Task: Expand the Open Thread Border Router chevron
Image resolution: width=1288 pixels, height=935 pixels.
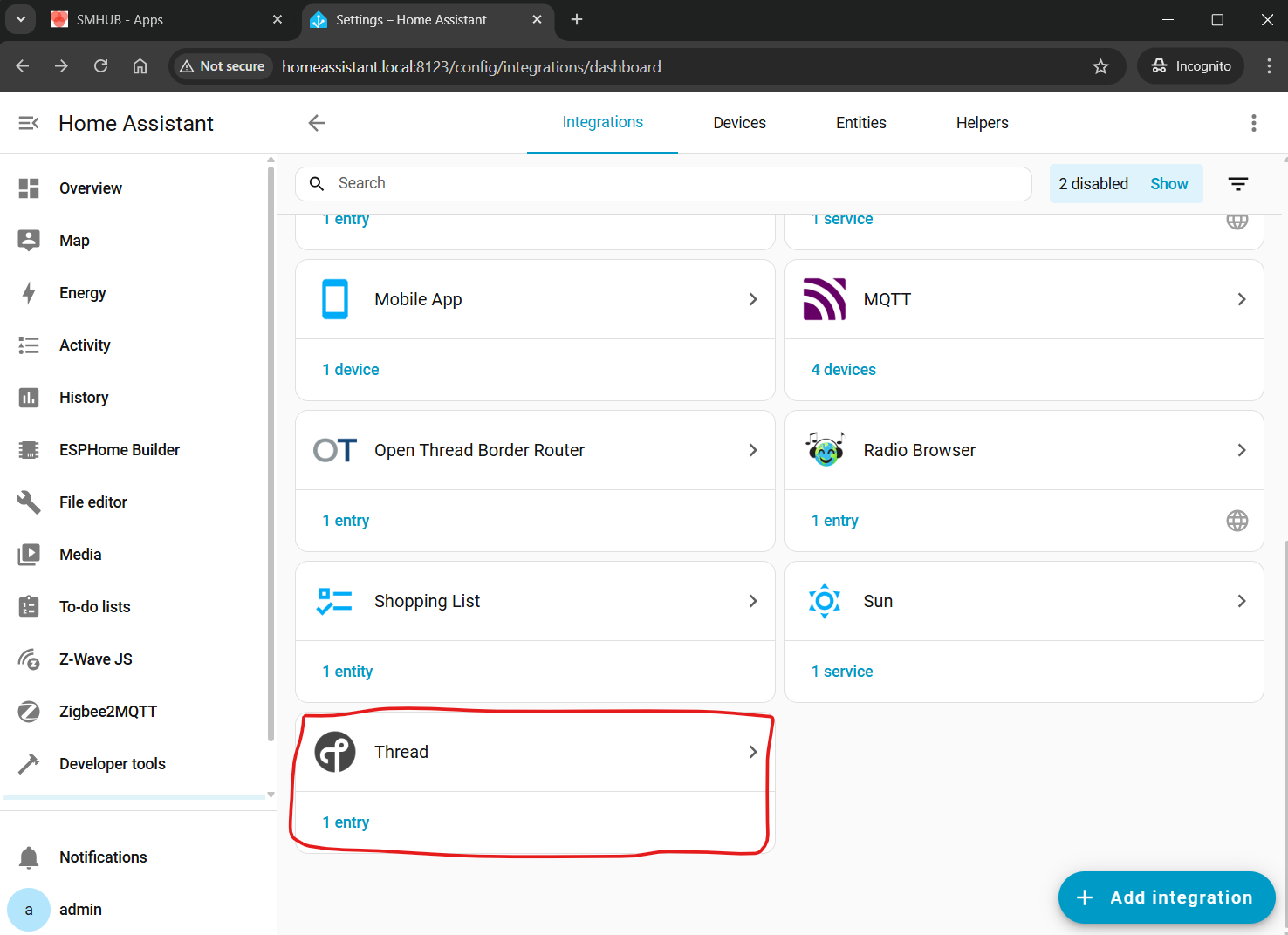Action: pos(752,450)
